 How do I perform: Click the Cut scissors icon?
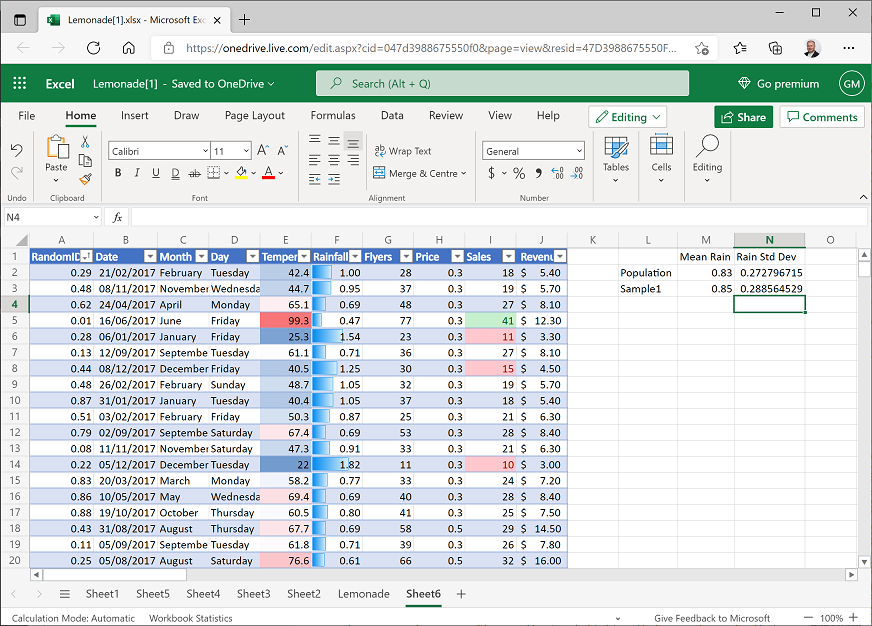[x=85, y=142]
